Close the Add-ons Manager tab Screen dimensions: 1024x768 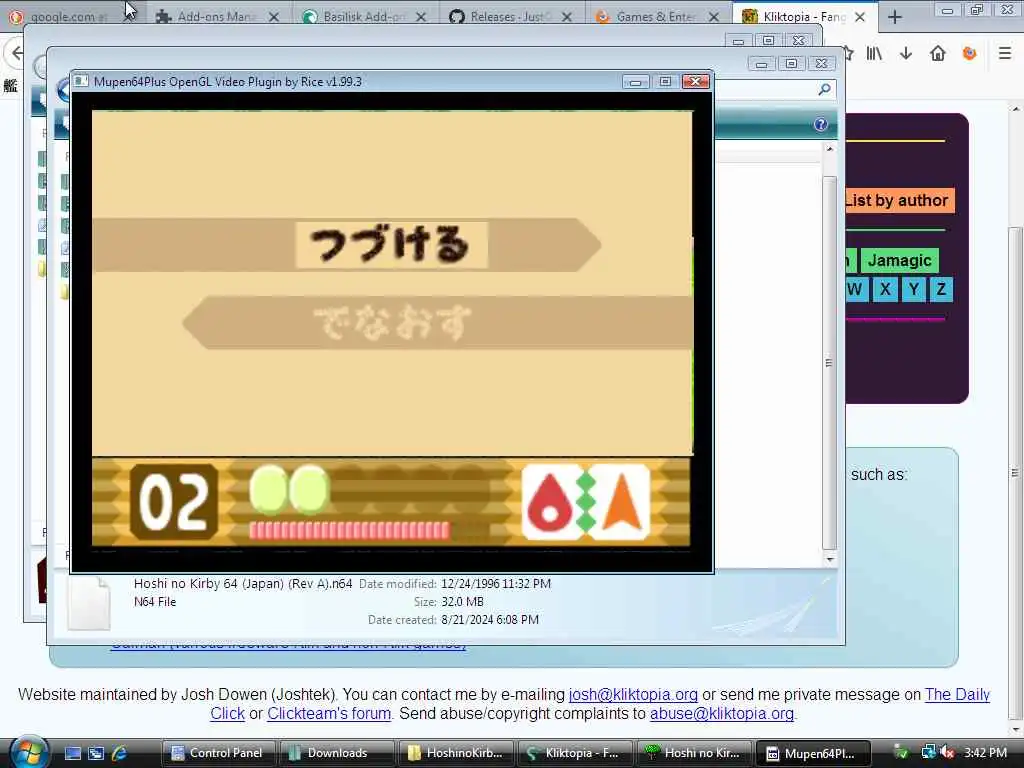coord(274,17)
